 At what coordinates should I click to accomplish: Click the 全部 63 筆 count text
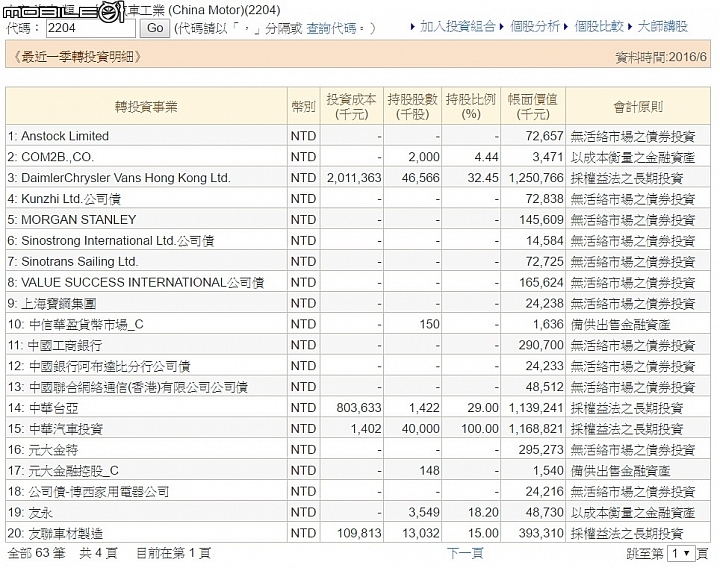[36, 553]
